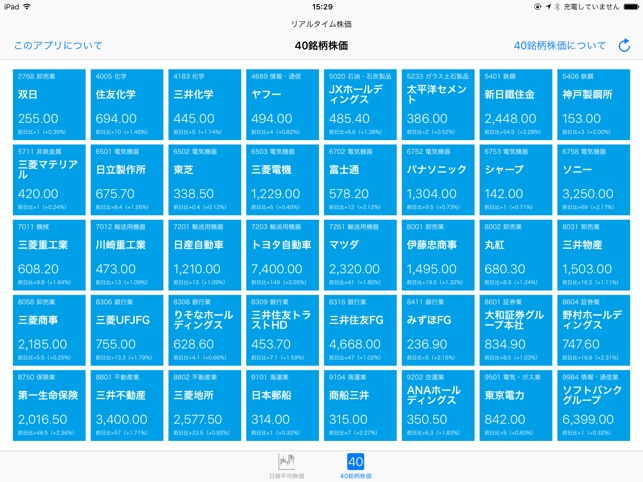Open the 商船三井 stock tile

point(360,406)
